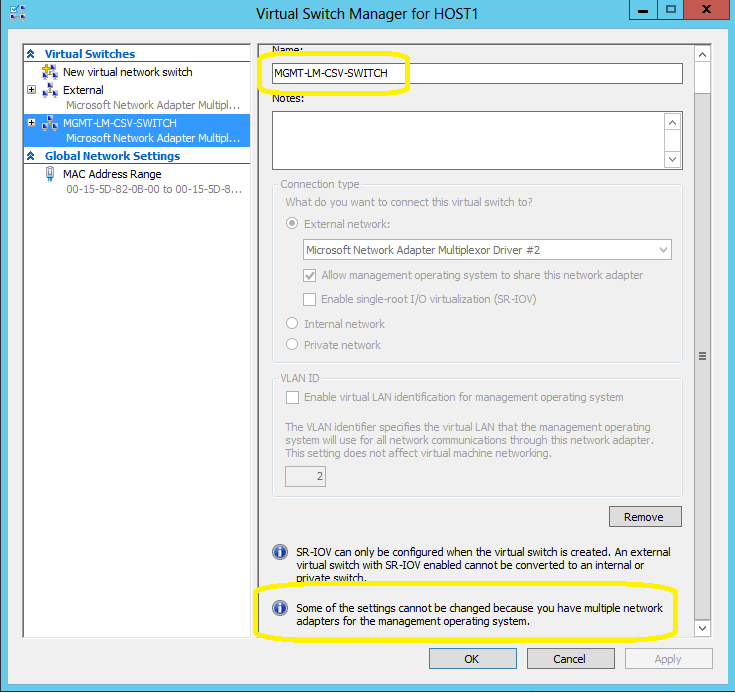Select Global Network Settings section header
This screenshot has width=735, height=693.
(x=112, y=156)
